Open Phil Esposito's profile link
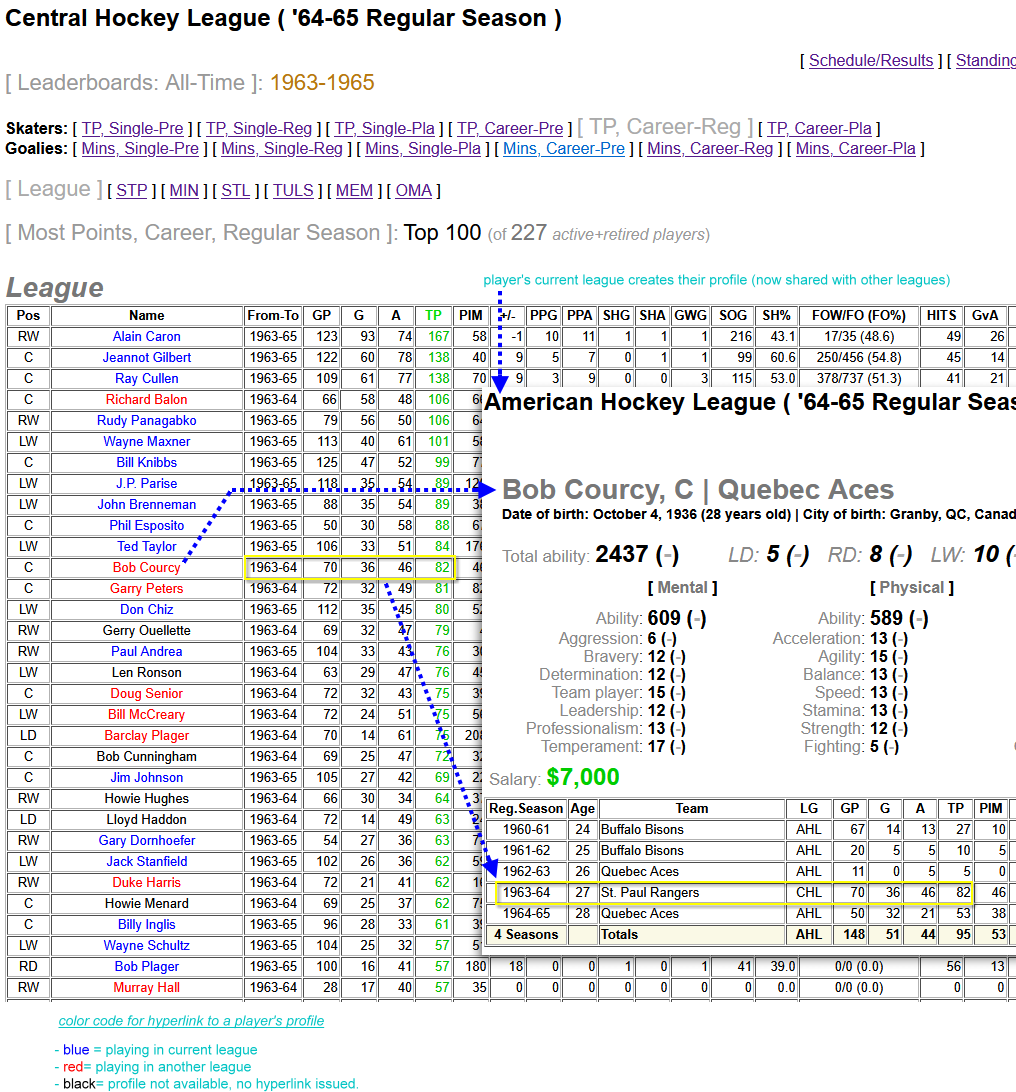 (x=147, y=526)
